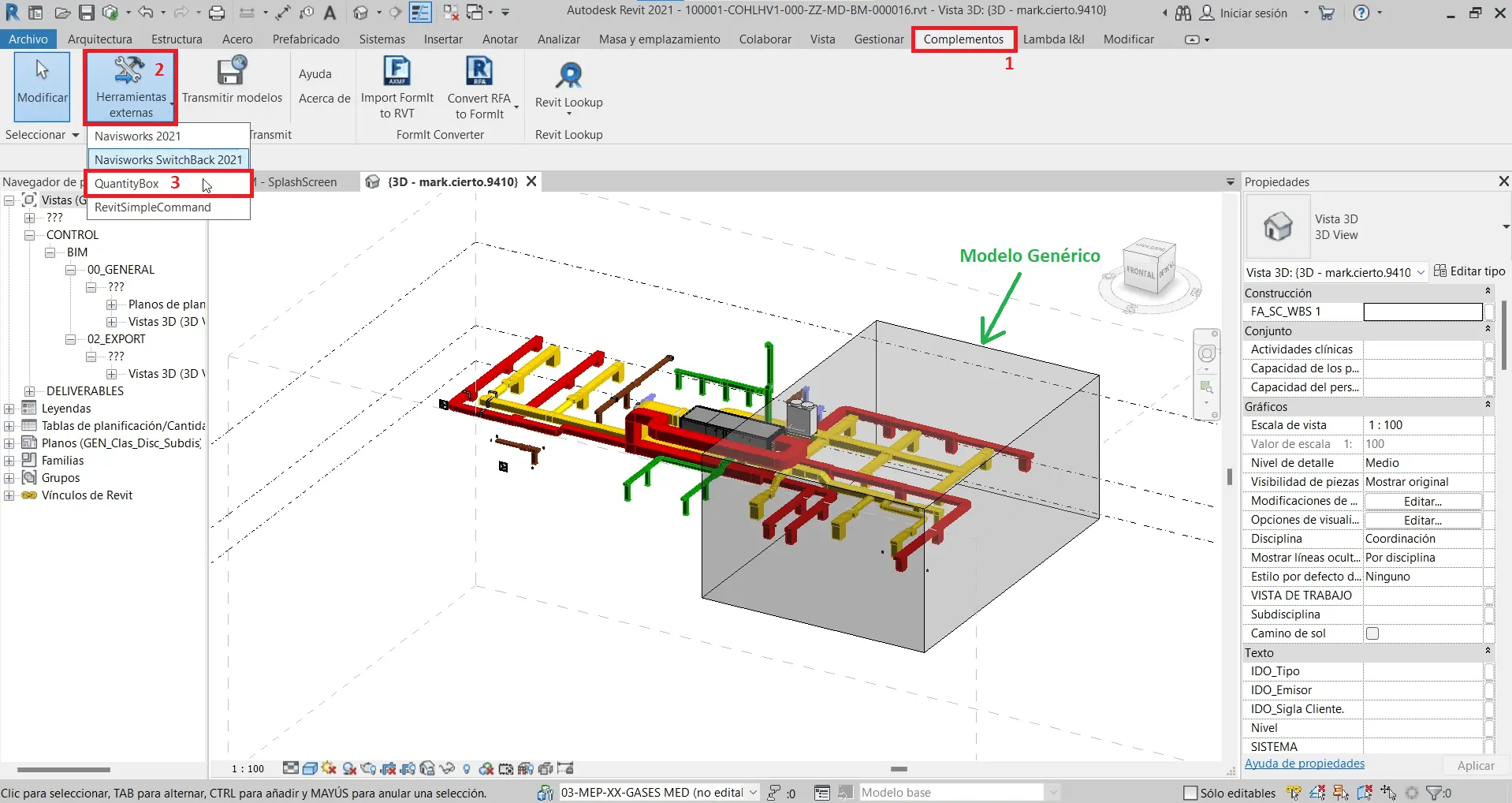Image resolution: width=1512 pixels, height=803 pixels.
Task: Click Close Inactive Views icon
Action: 450,13
